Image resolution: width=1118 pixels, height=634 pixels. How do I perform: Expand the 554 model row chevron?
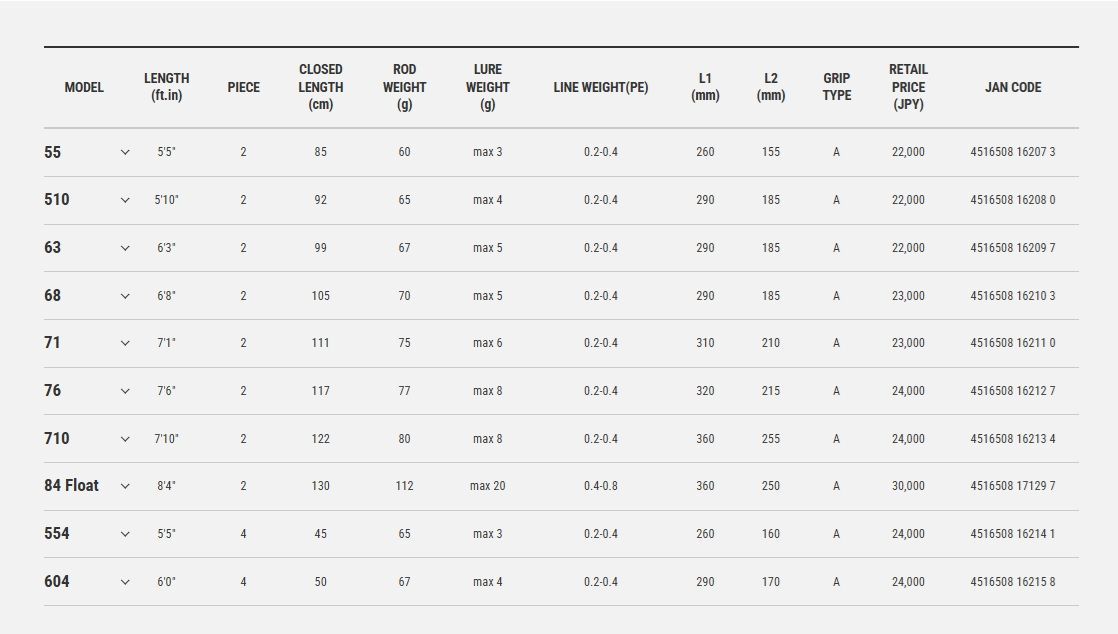tap(125, 534)
